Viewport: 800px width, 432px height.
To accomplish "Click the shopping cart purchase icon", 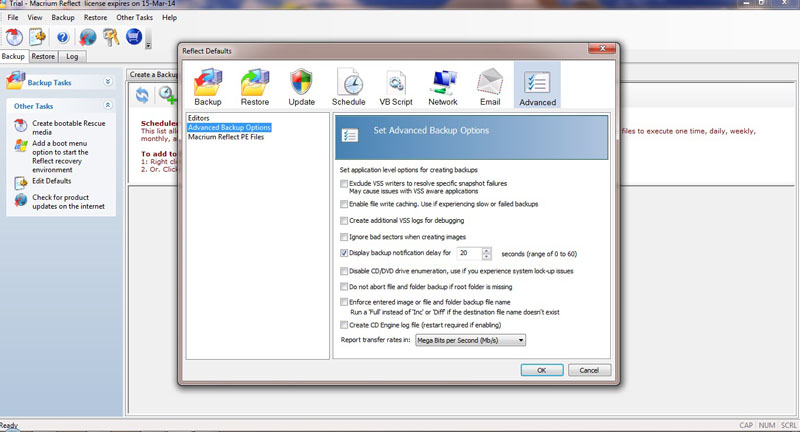I will 134,37.
